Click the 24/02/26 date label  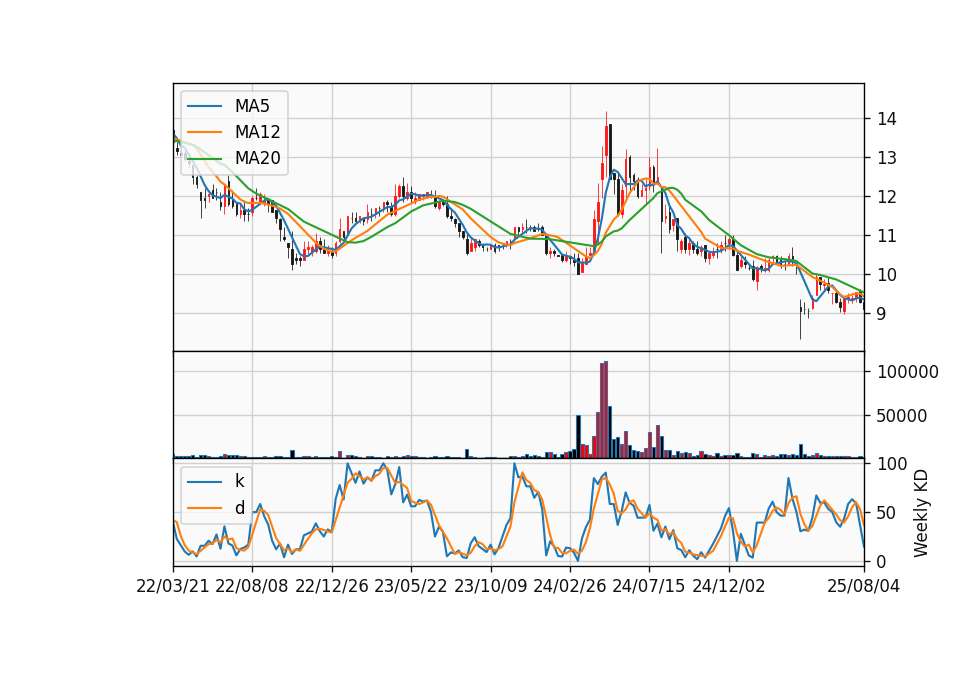[570, 586]
